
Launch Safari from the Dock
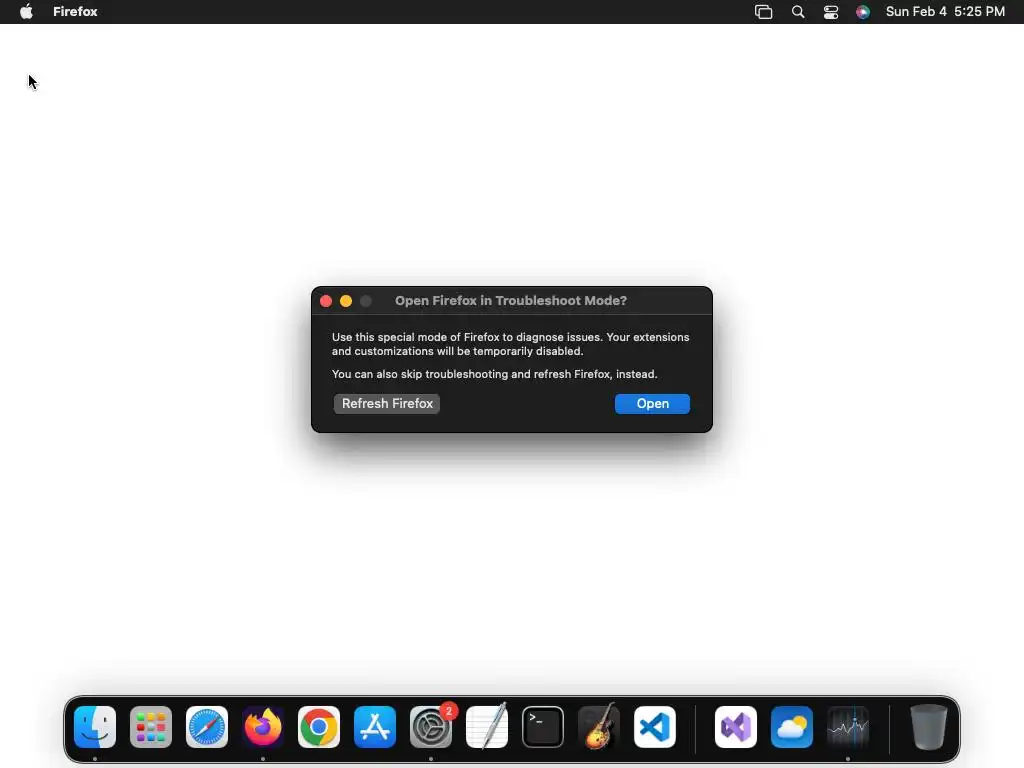(207, 727)
